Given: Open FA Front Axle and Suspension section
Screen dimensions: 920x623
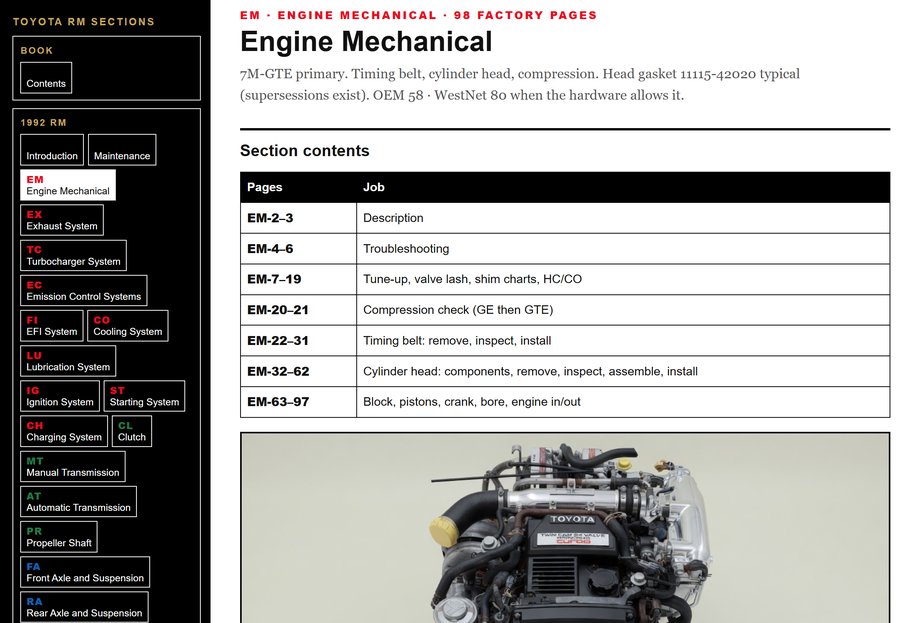Looking at the screenshot, I should (x=85, y=572).
